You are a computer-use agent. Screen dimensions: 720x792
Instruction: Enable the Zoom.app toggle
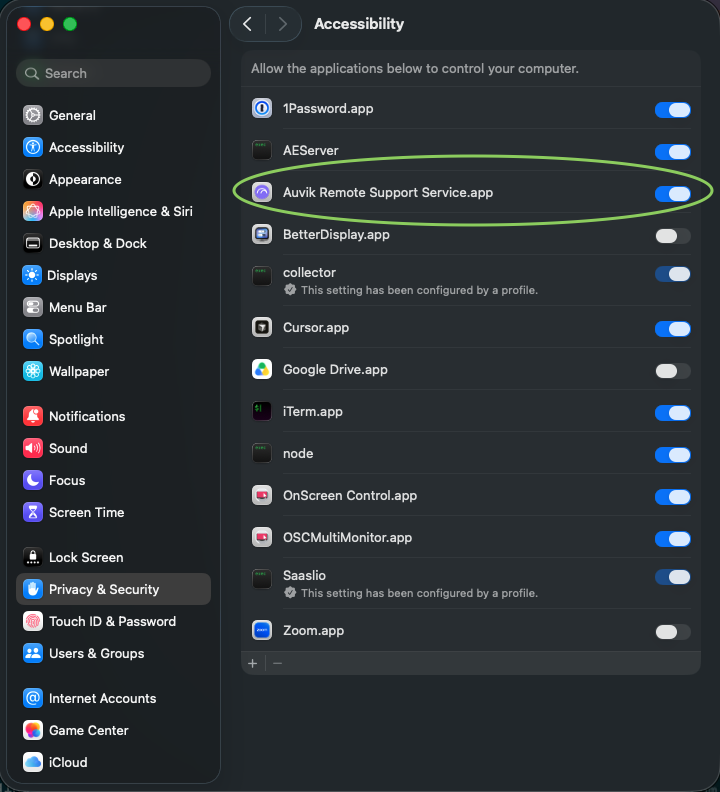[673, 632]
